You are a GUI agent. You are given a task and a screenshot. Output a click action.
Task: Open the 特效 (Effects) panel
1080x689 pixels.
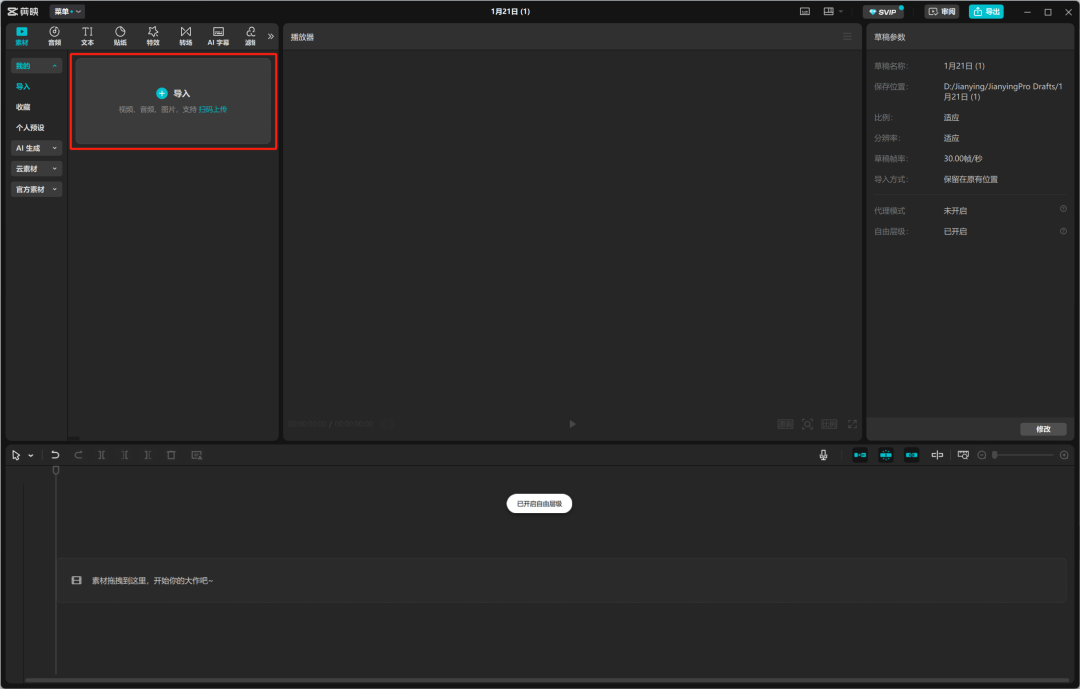point(153,36)
